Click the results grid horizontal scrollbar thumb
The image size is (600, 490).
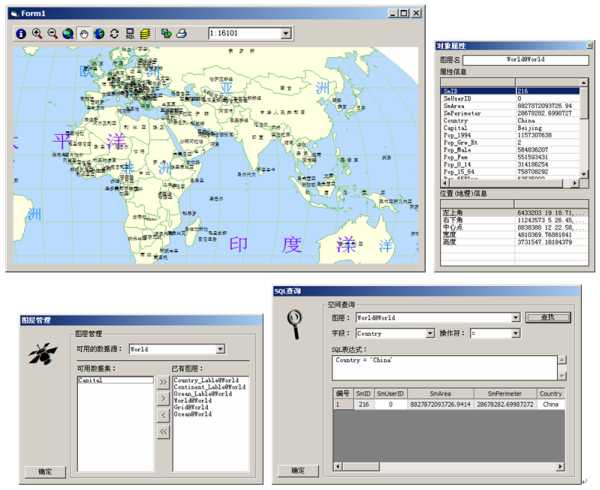[x=360, y=467]
